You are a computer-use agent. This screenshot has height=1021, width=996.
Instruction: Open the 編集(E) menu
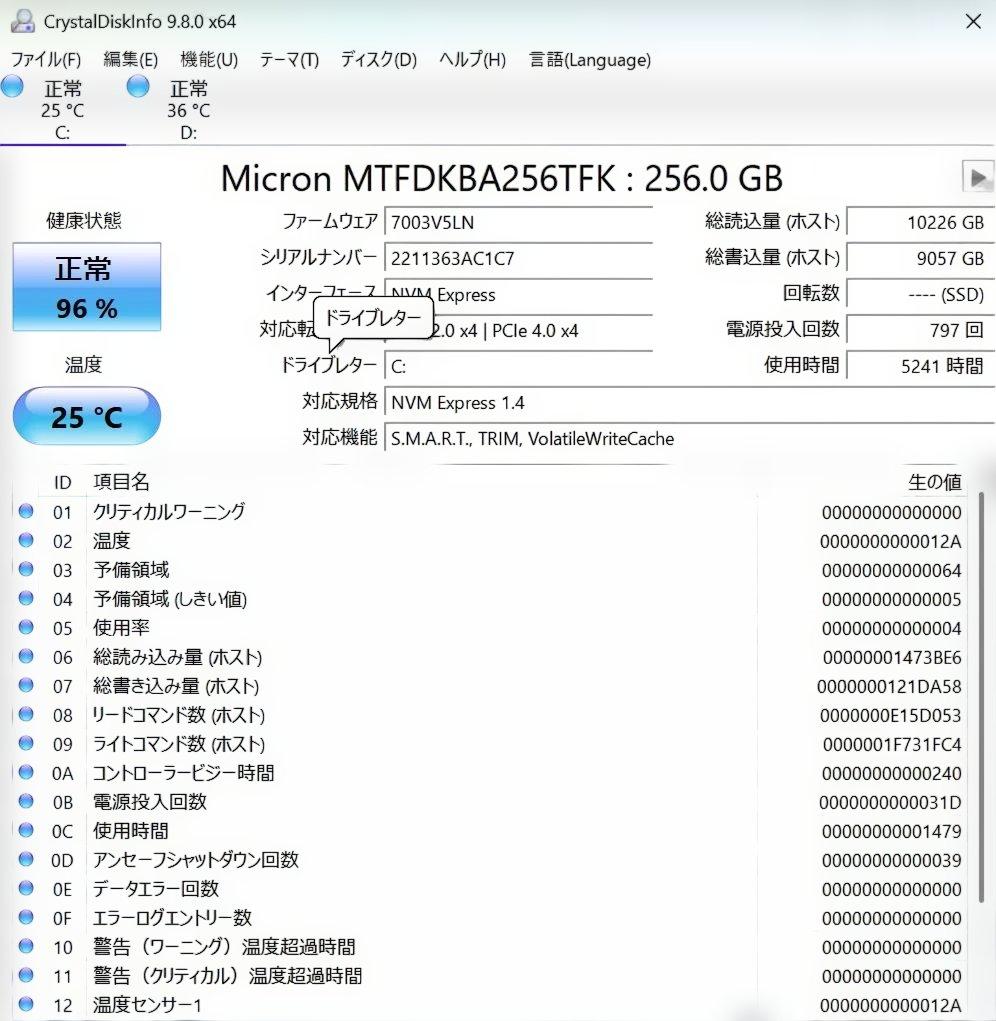[x=130, y=59]
